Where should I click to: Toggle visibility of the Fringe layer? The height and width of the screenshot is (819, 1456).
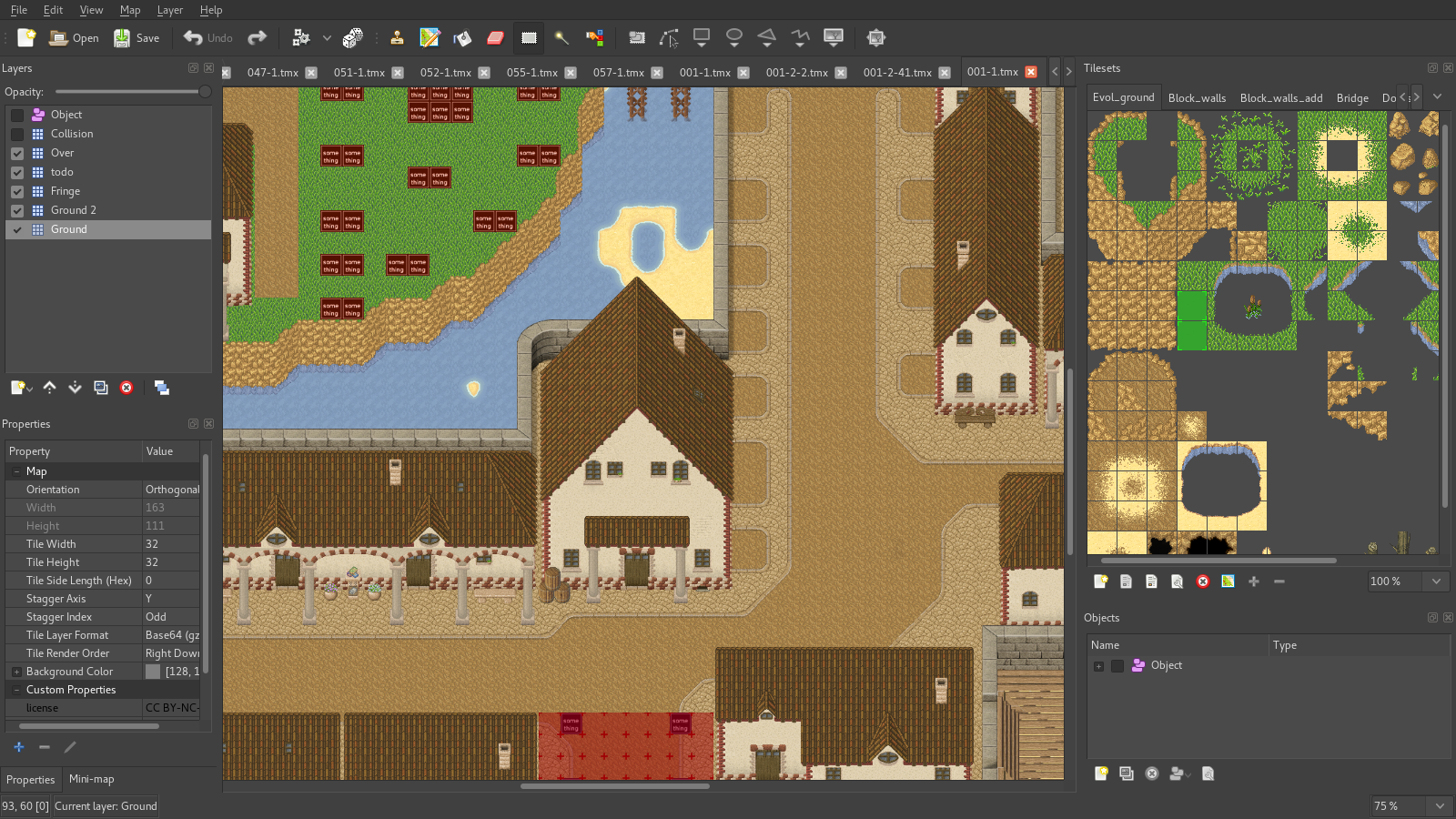[17, 191]
